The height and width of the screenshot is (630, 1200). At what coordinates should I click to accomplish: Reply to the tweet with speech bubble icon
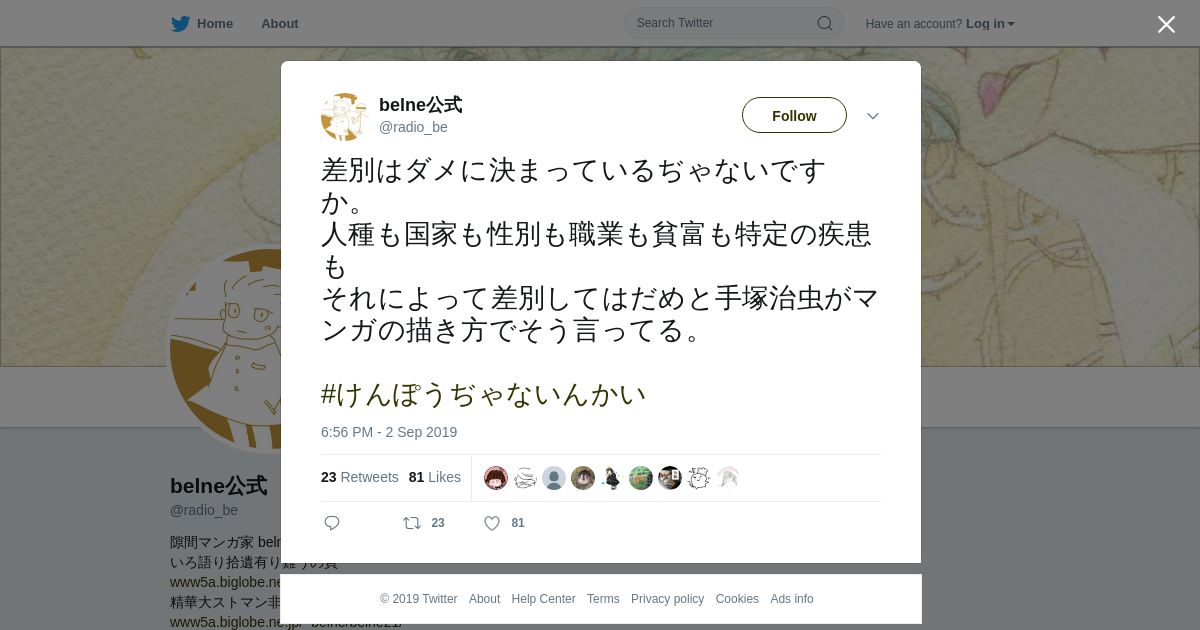click(332, 523)
